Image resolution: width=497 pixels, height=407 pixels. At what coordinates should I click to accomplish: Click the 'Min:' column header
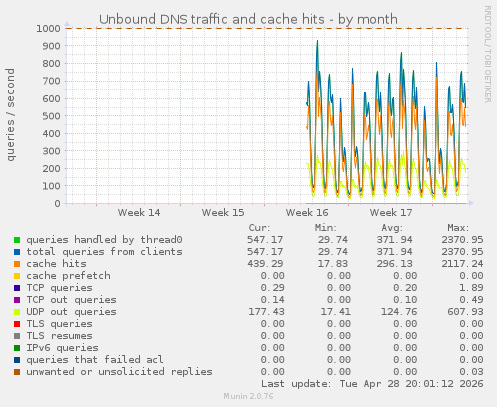point(326,228)
